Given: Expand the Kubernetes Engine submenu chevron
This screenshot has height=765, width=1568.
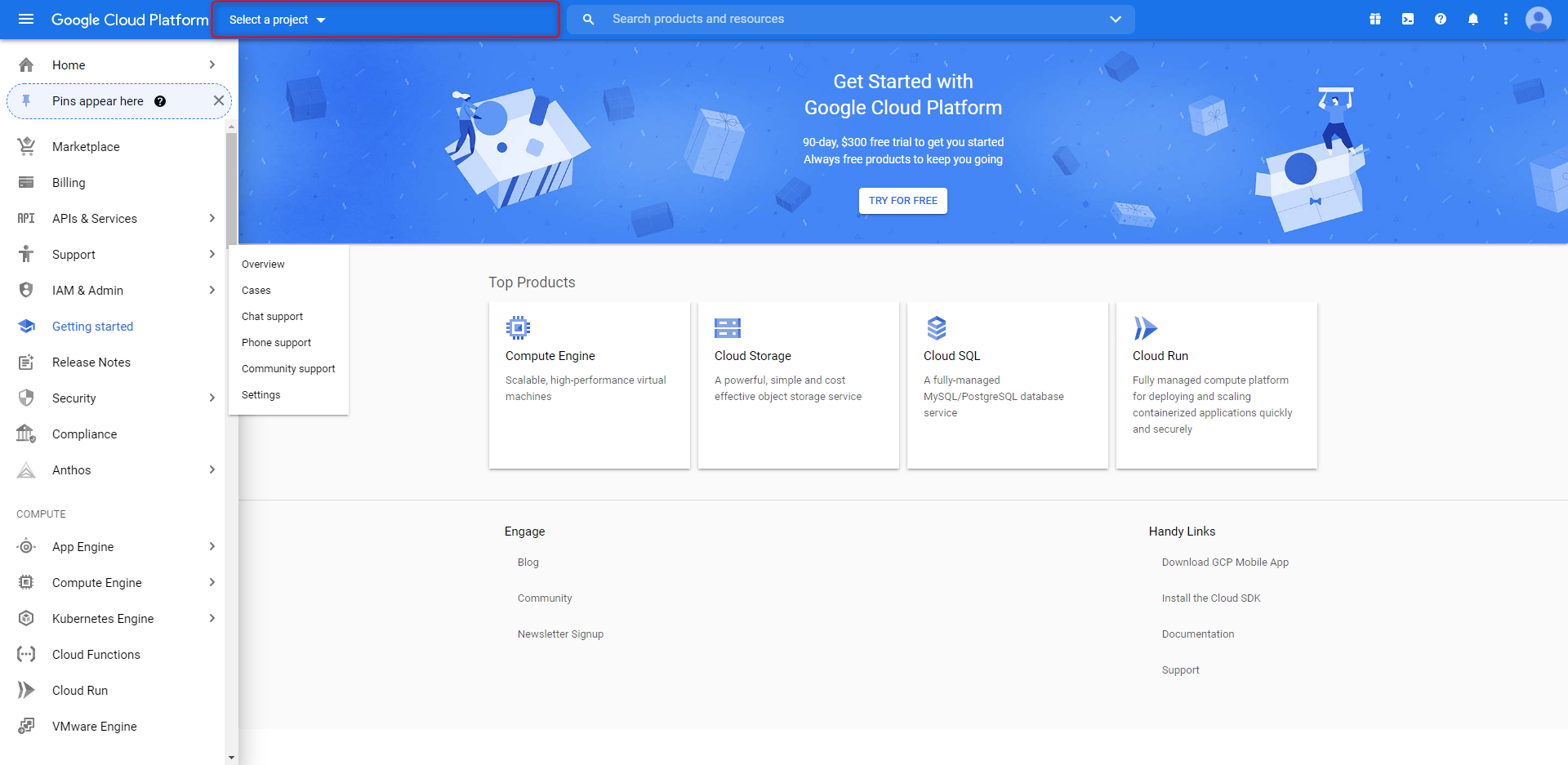Looking at the screenshot, I should [212, 618].
